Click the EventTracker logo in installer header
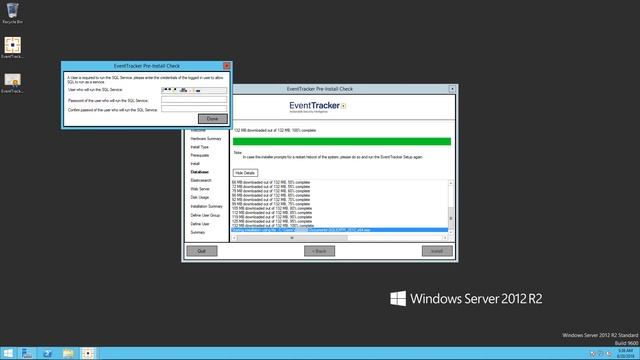Image resolution: width=640 pixels, height=360 pixels. [318, 107]
